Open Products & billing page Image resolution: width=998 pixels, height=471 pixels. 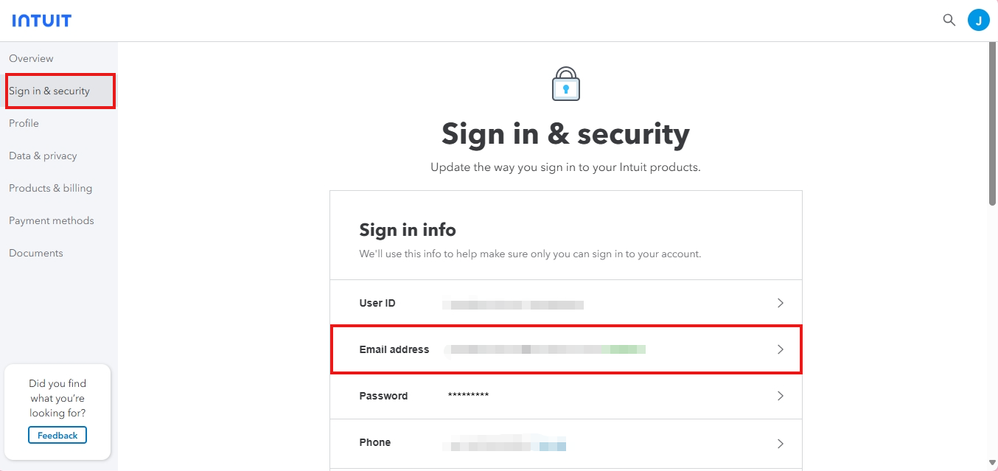(x=50, y=188)
